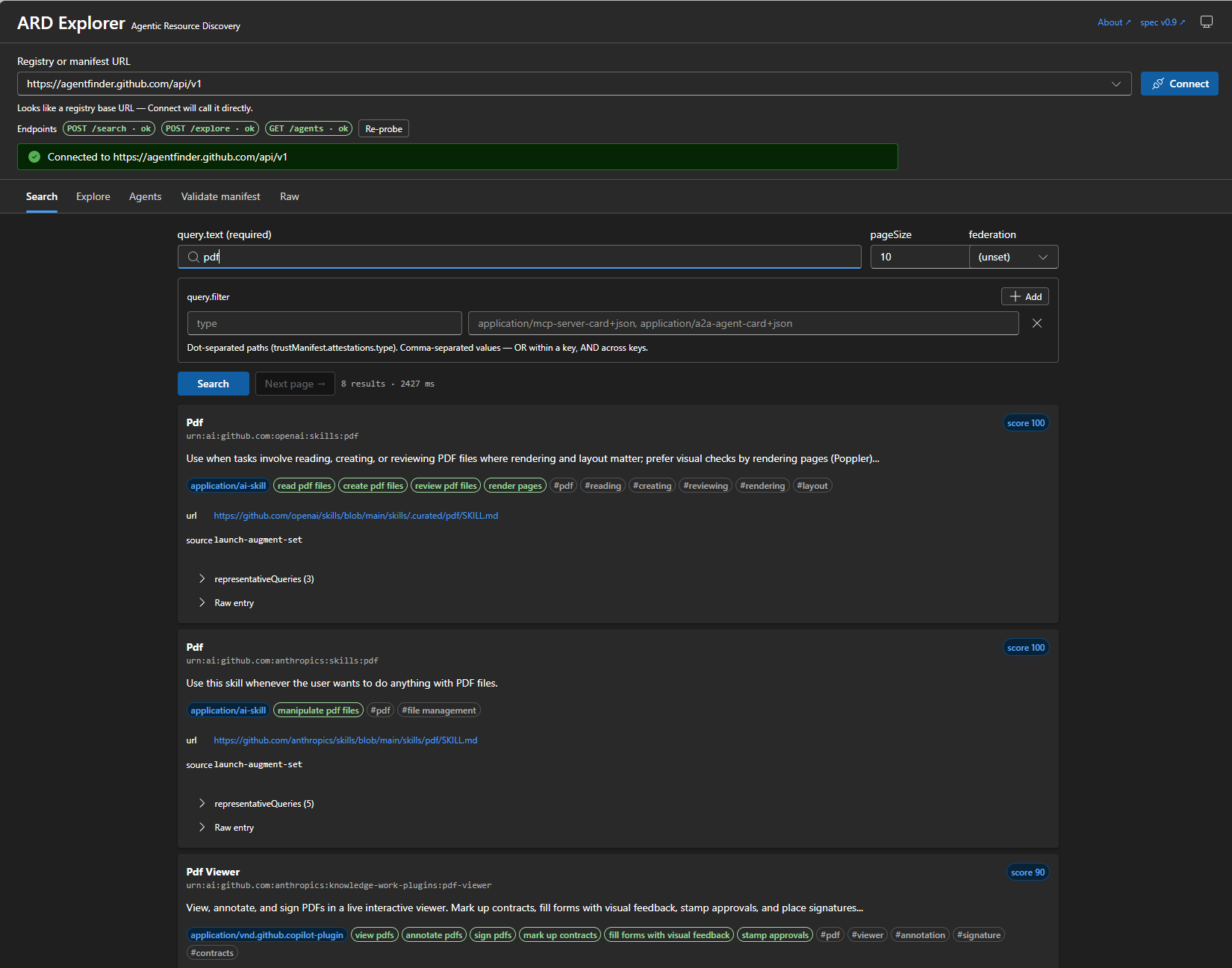Image resolution: width=1232 pixels, height=968 pixels.
Task: Click the filter values input field
Action: [x=744, y=323]
